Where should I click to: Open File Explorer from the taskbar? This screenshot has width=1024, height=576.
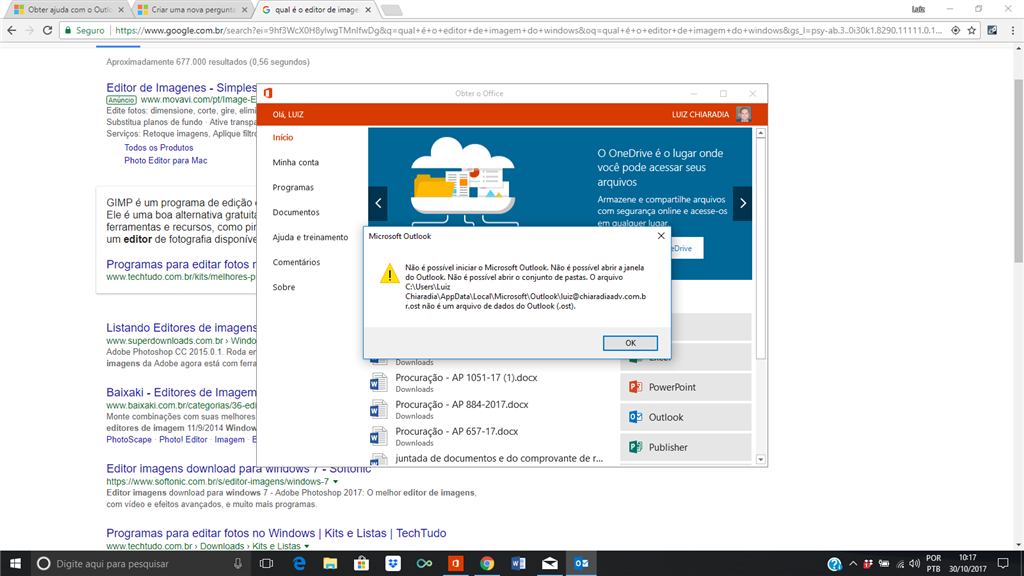click(x=330, y=564)
